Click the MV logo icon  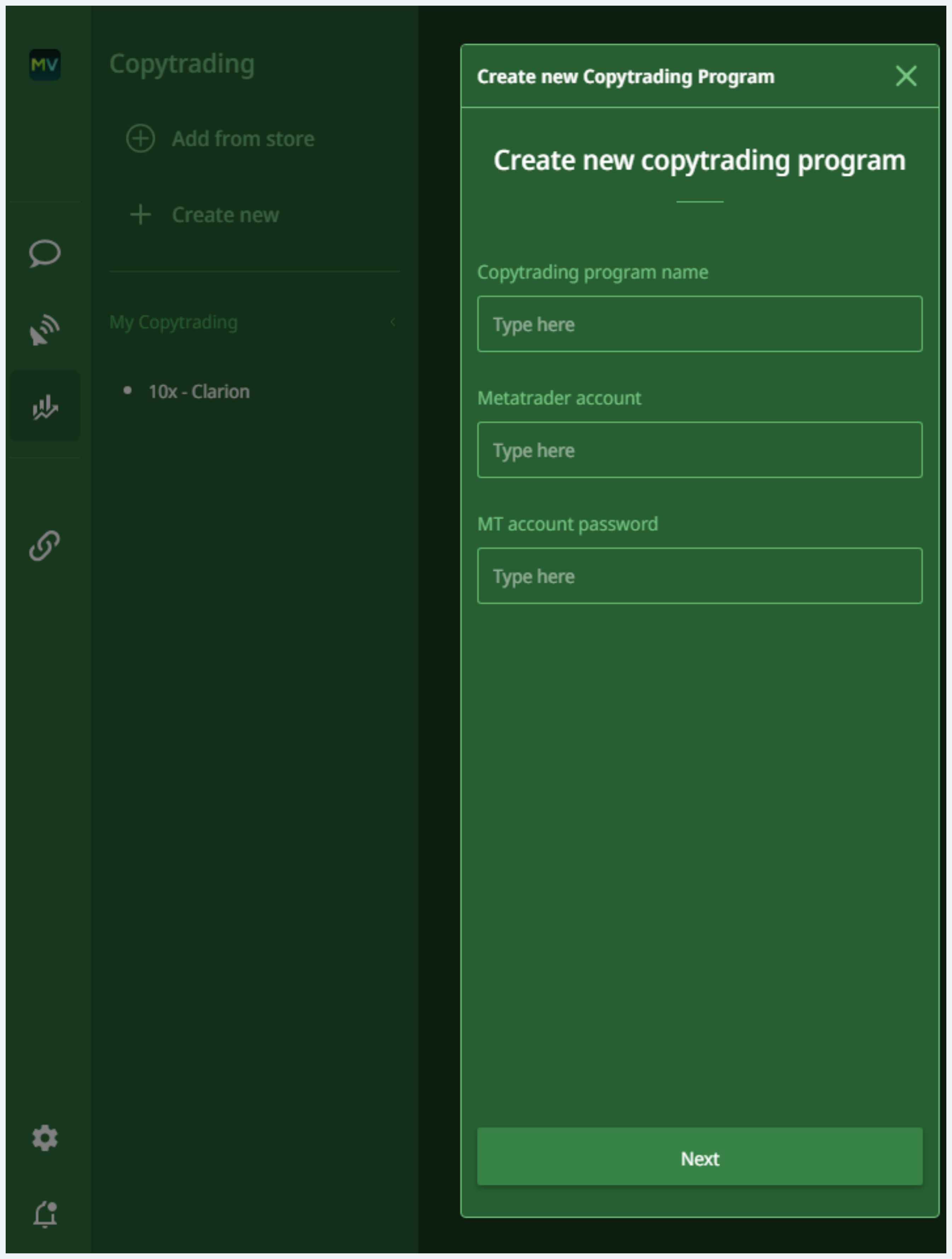pyautogui.click(x=45, y=65)
